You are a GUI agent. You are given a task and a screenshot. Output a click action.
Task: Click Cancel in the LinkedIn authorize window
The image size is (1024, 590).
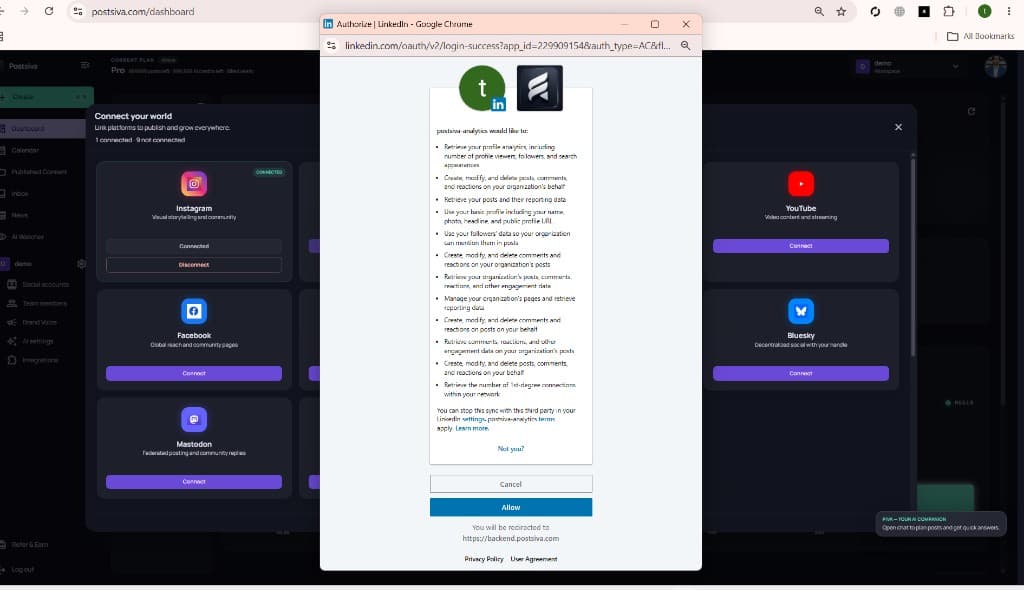(x=511, y=484)
